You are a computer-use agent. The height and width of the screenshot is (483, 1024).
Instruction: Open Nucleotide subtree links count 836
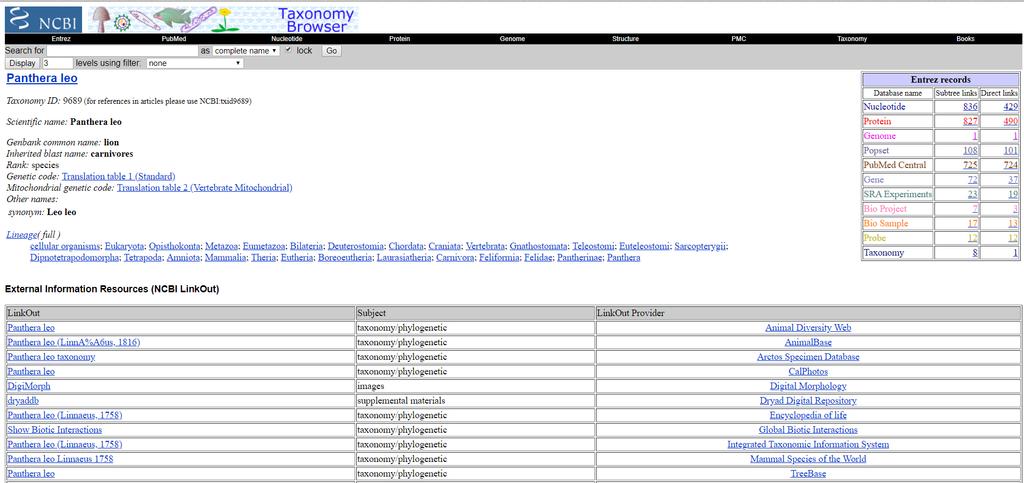tap(970, 106)
